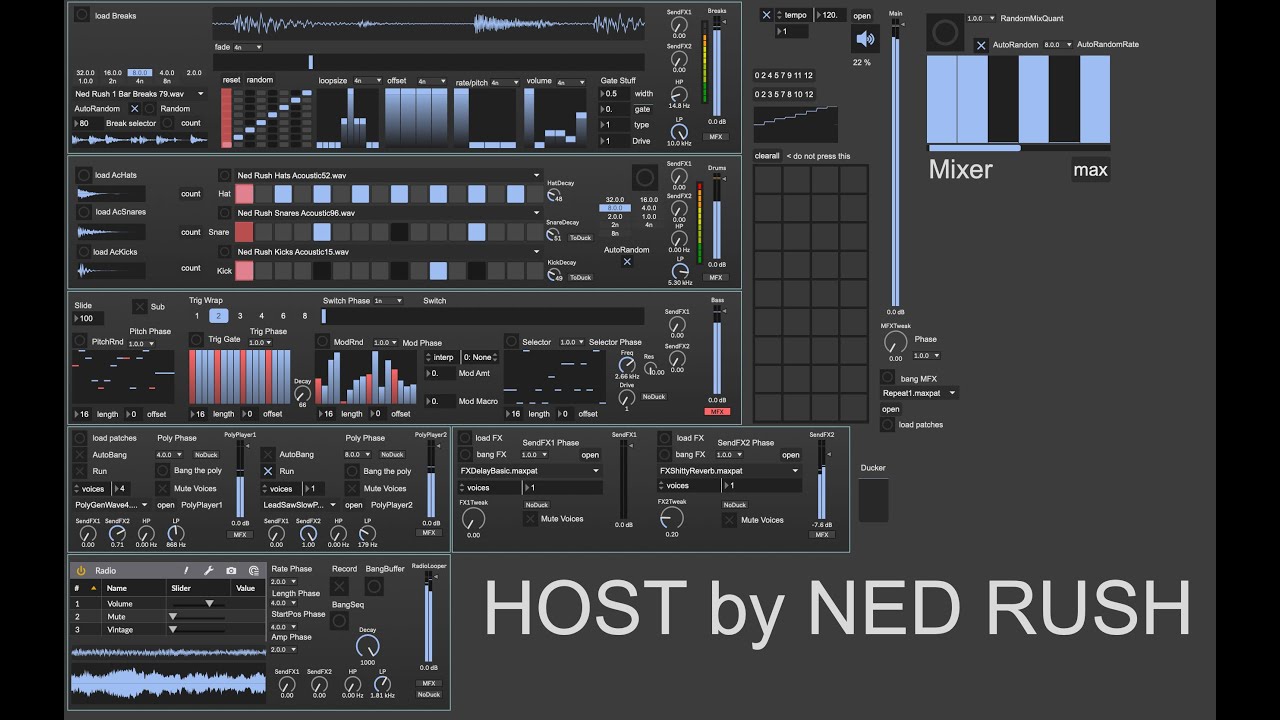Open the FXShittyReverb.maxpat dropdown
Viewport: 1280px width, 720px height.
pyautogui.click(x=729, y=470)
